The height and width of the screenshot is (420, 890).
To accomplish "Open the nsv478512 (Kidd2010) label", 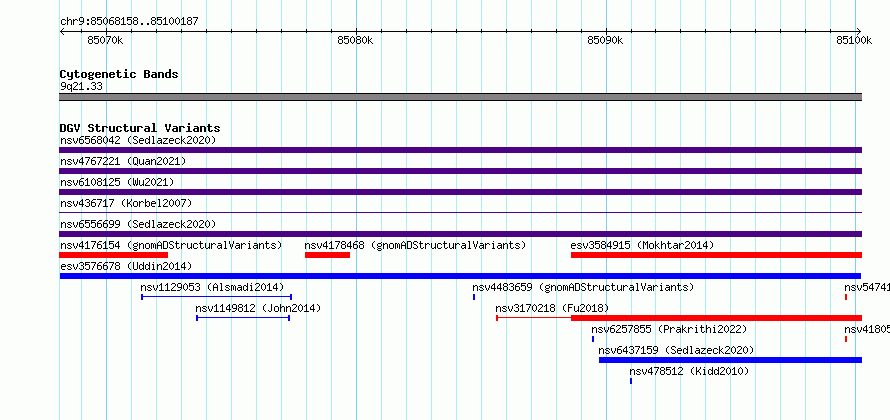I will point(689,371).
